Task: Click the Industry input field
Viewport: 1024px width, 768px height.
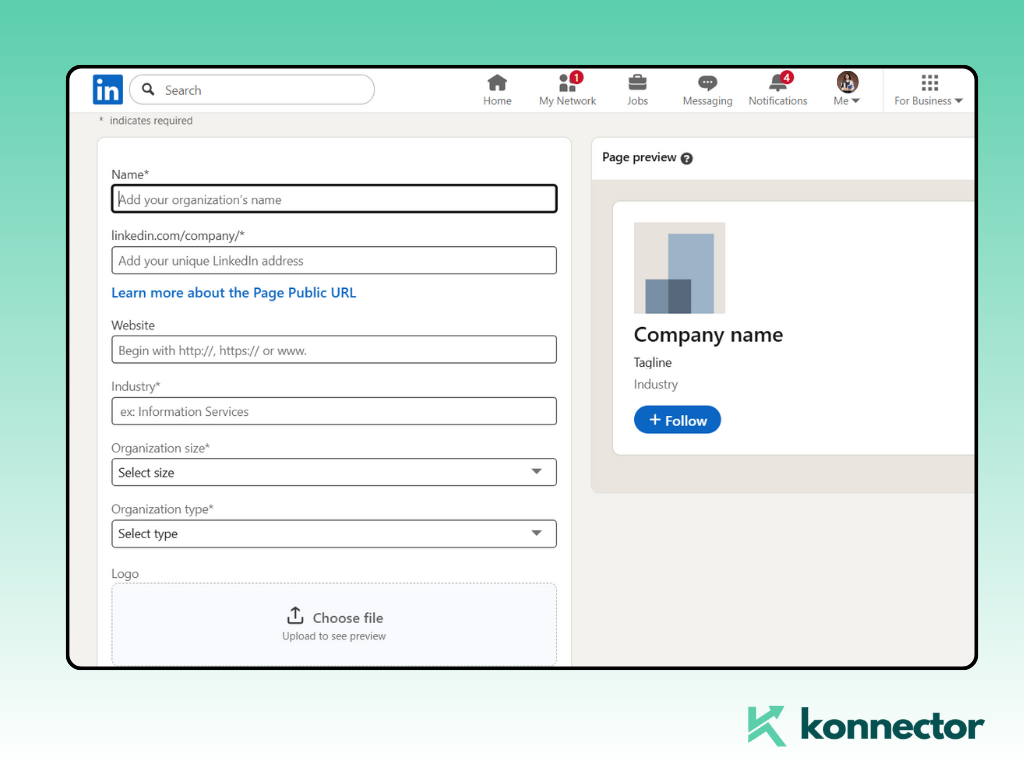Action: (334, 411)
